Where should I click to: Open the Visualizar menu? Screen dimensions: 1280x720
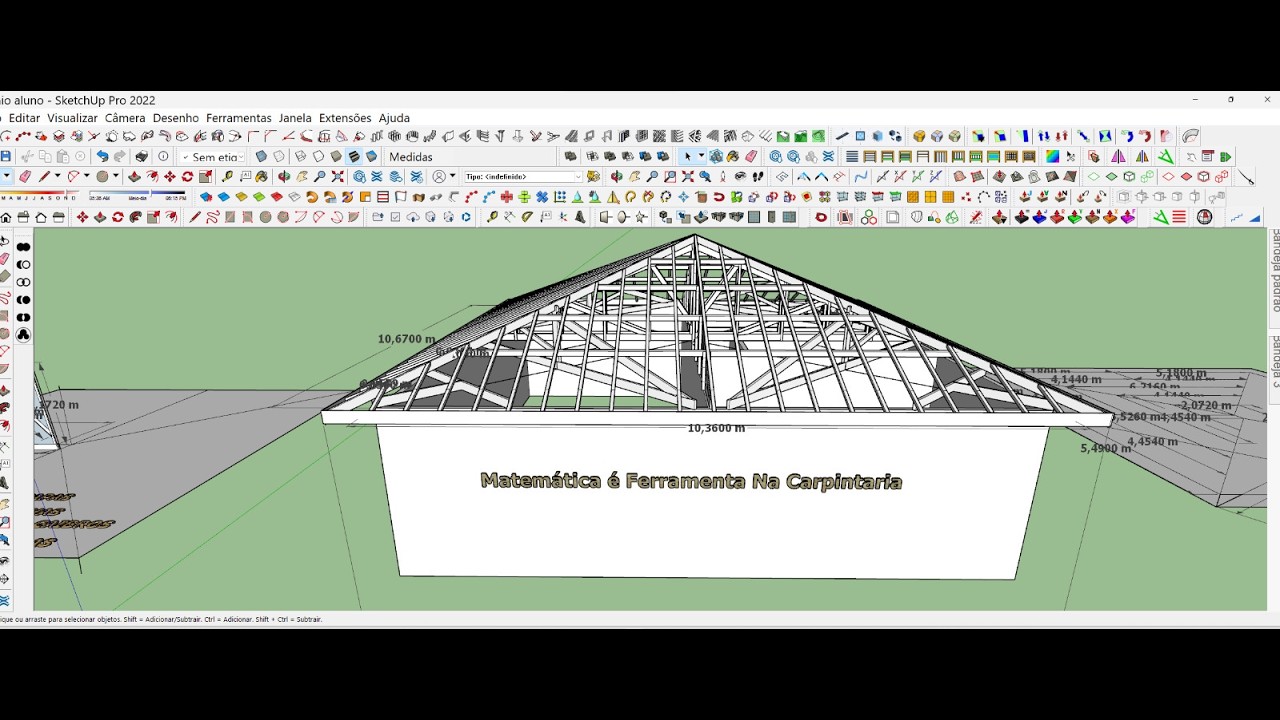pyautogui.click(x=72, y=118)
